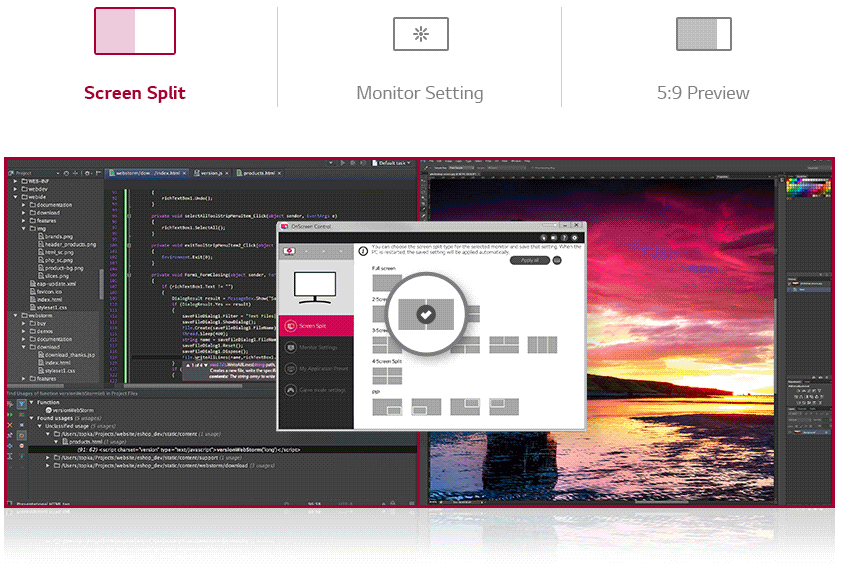
Task: Select PIP layout with bottom-right inset
Action: coord(387,407)
